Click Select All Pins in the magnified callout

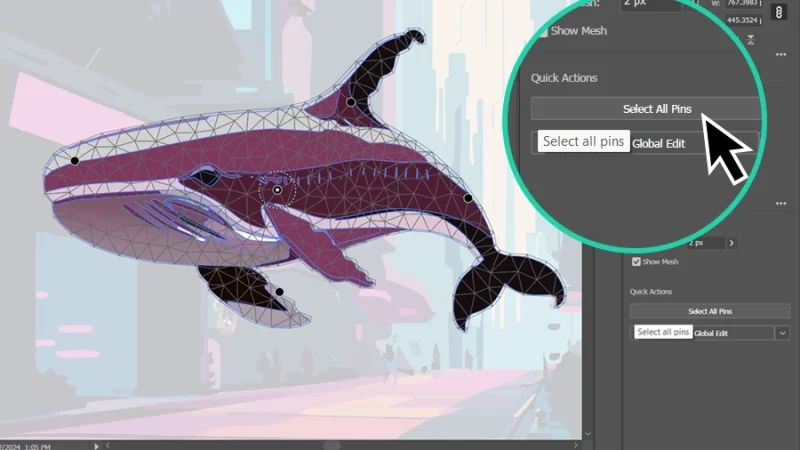(645, 109)
